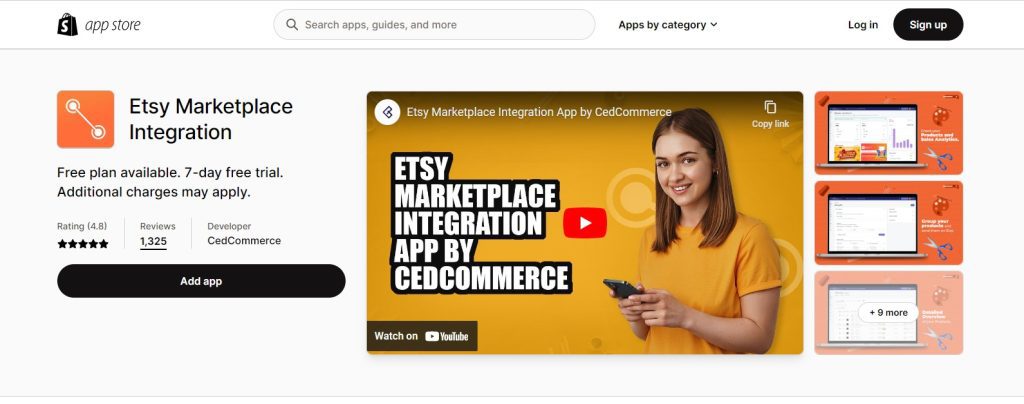Click the + 9 more screenshots button
1024x404 pixels.
[888, 313]
